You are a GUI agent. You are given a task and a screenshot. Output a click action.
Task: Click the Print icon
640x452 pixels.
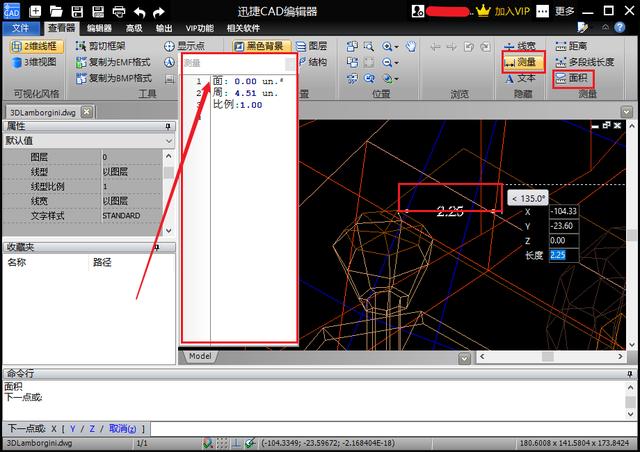(x=119, y=11)
